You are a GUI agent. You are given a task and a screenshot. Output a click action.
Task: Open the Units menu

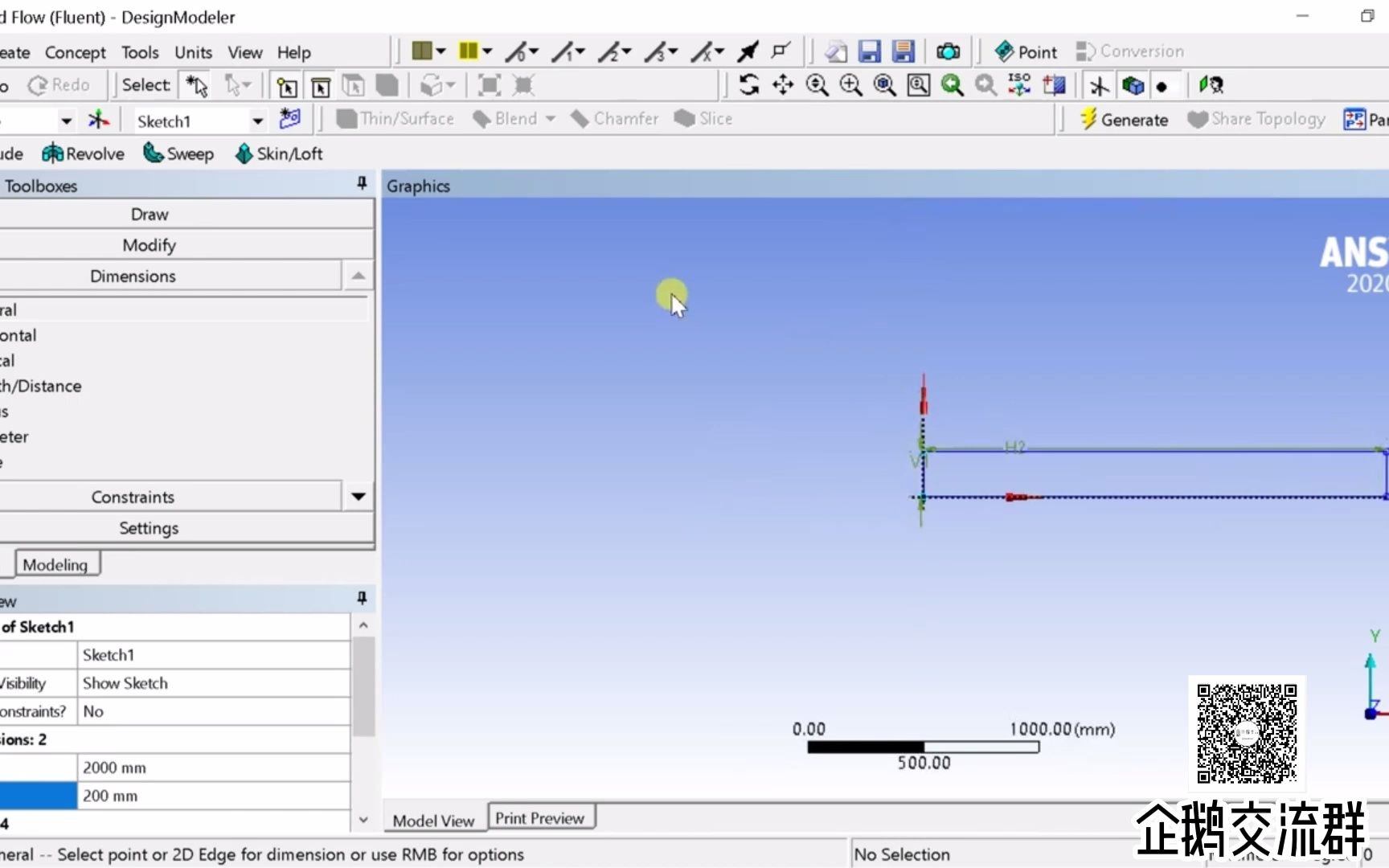pyautogui.click(x=193, y=52)
